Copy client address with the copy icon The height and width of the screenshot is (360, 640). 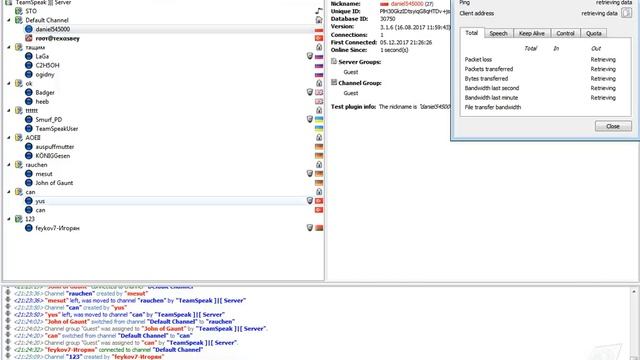pos(626,13)
